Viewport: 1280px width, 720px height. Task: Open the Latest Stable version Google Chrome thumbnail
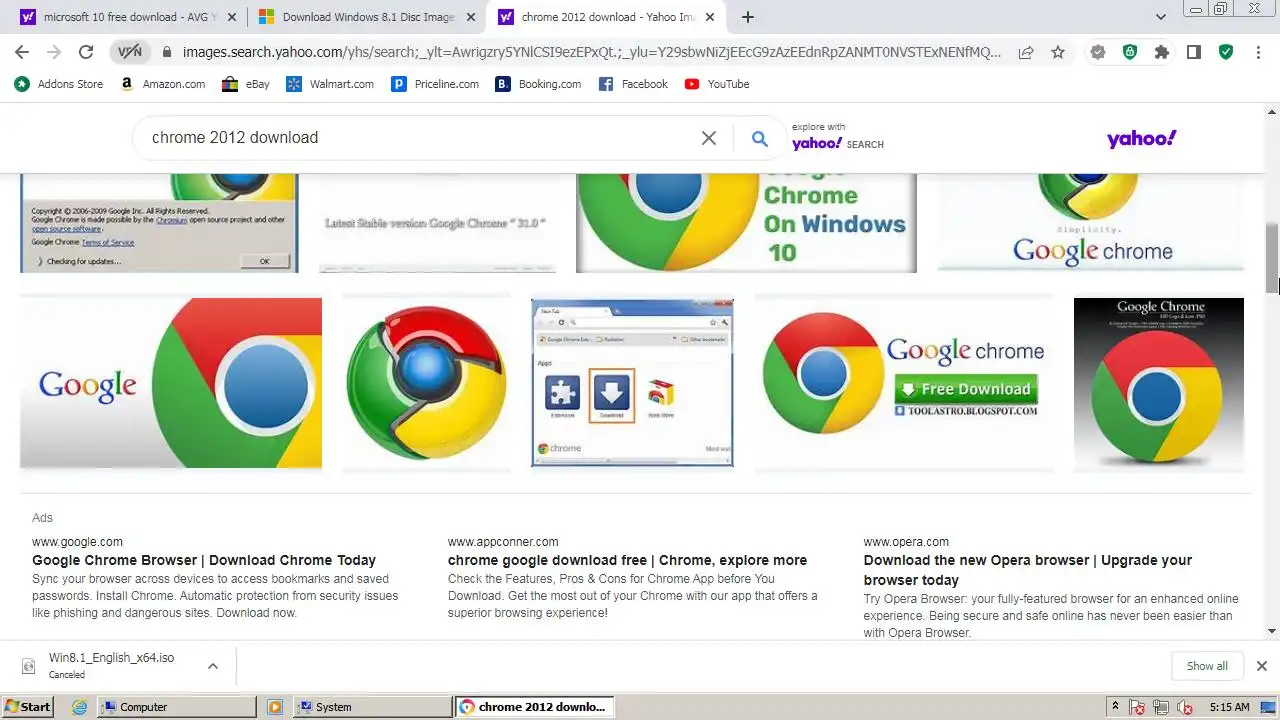click(437, 222)
